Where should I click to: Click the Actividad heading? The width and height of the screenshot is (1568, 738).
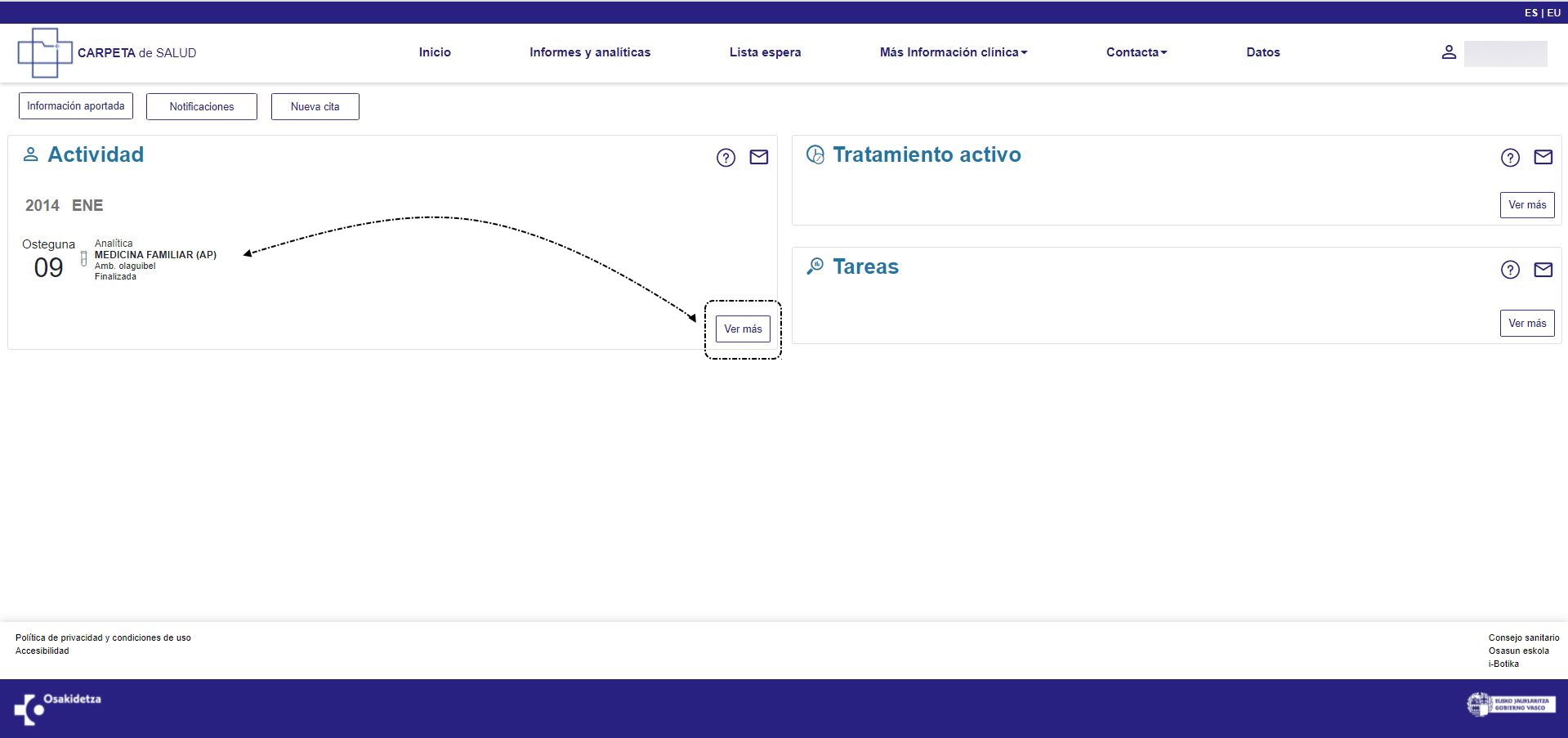(x=96, y=154)
